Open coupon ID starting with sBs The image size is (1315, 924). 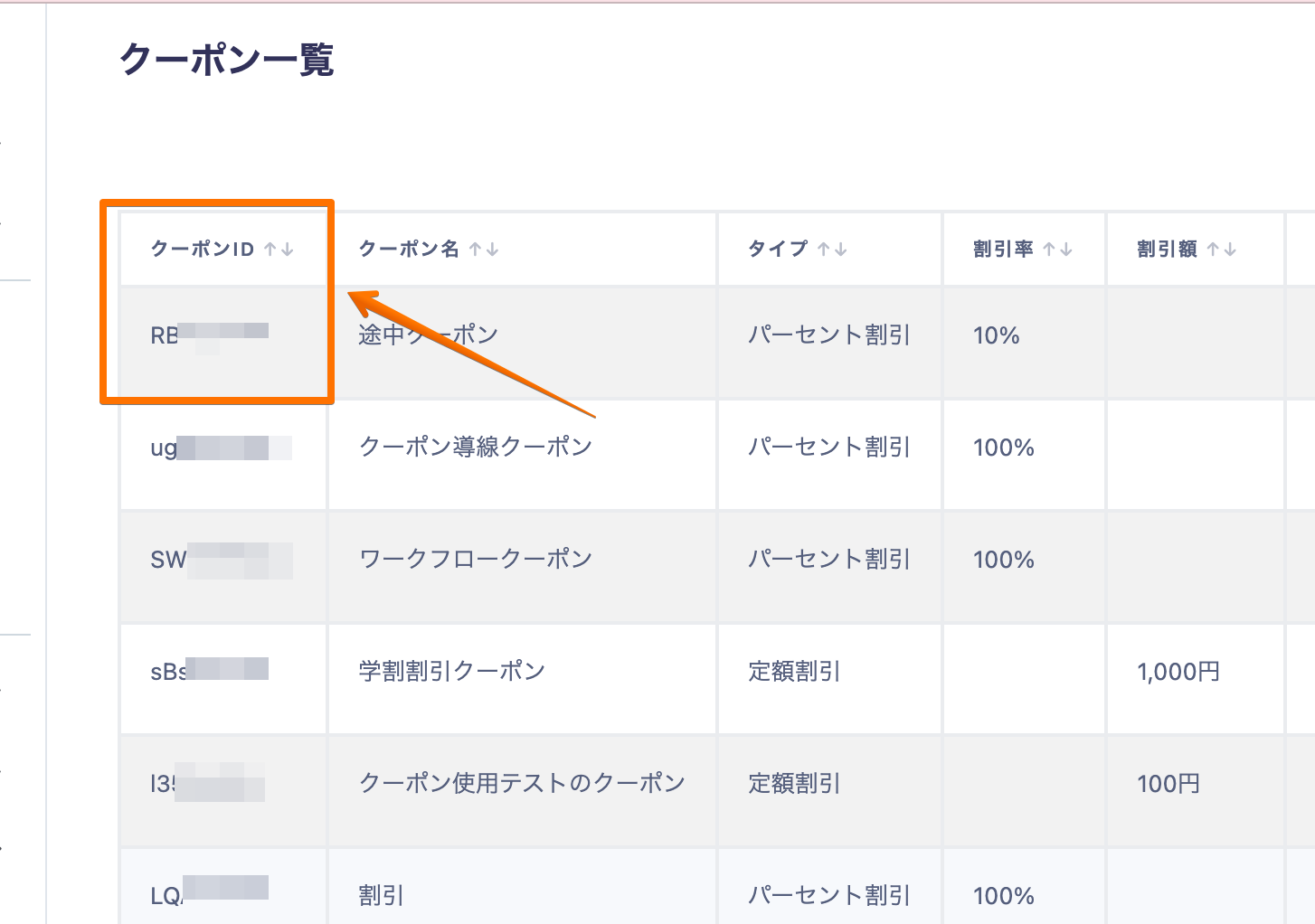coord(209,672)
